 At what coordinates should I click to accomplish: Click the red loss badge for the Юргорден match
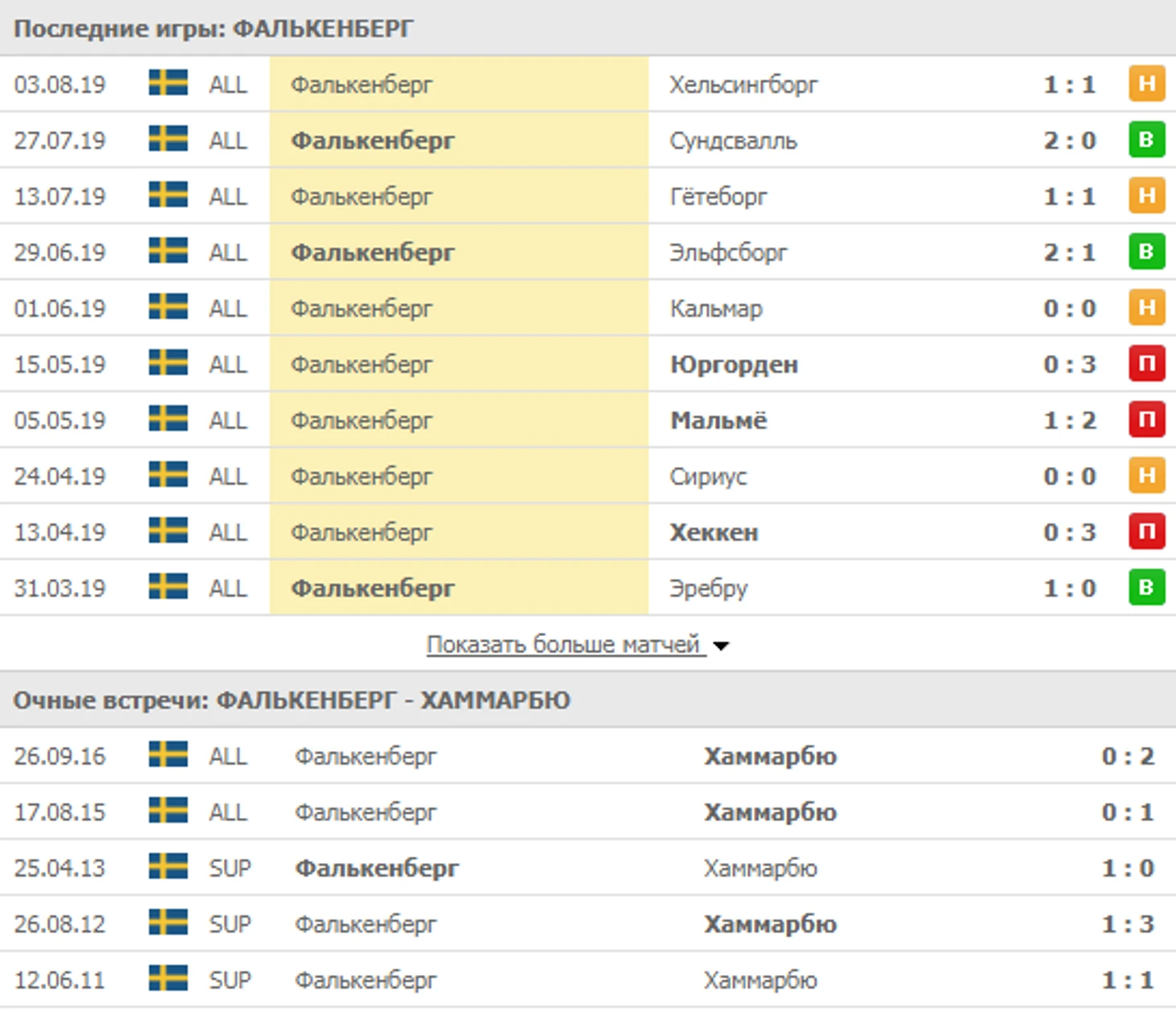coord(1147,364)
